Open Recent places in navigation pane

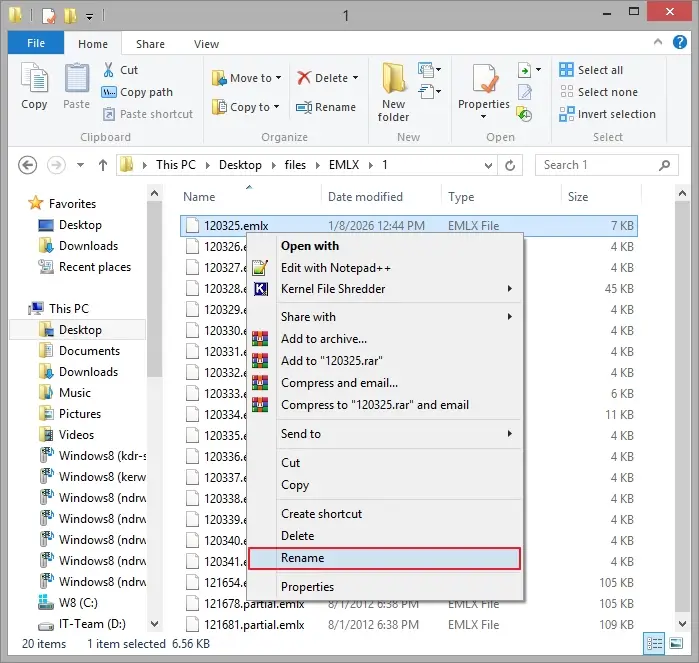click(x=85, y=267)
